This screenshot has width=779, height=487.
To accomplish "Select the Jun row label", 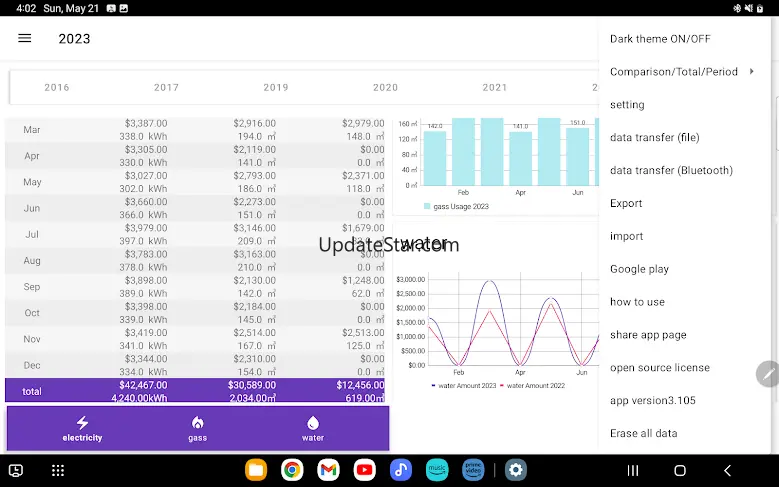I will [x=32, y=208].
